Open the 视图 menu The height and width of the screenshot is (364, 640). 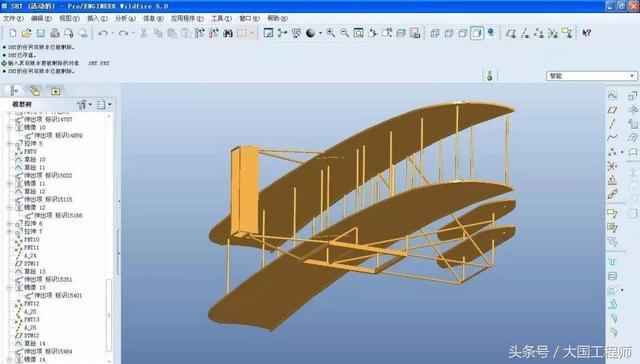pos(69,18)
